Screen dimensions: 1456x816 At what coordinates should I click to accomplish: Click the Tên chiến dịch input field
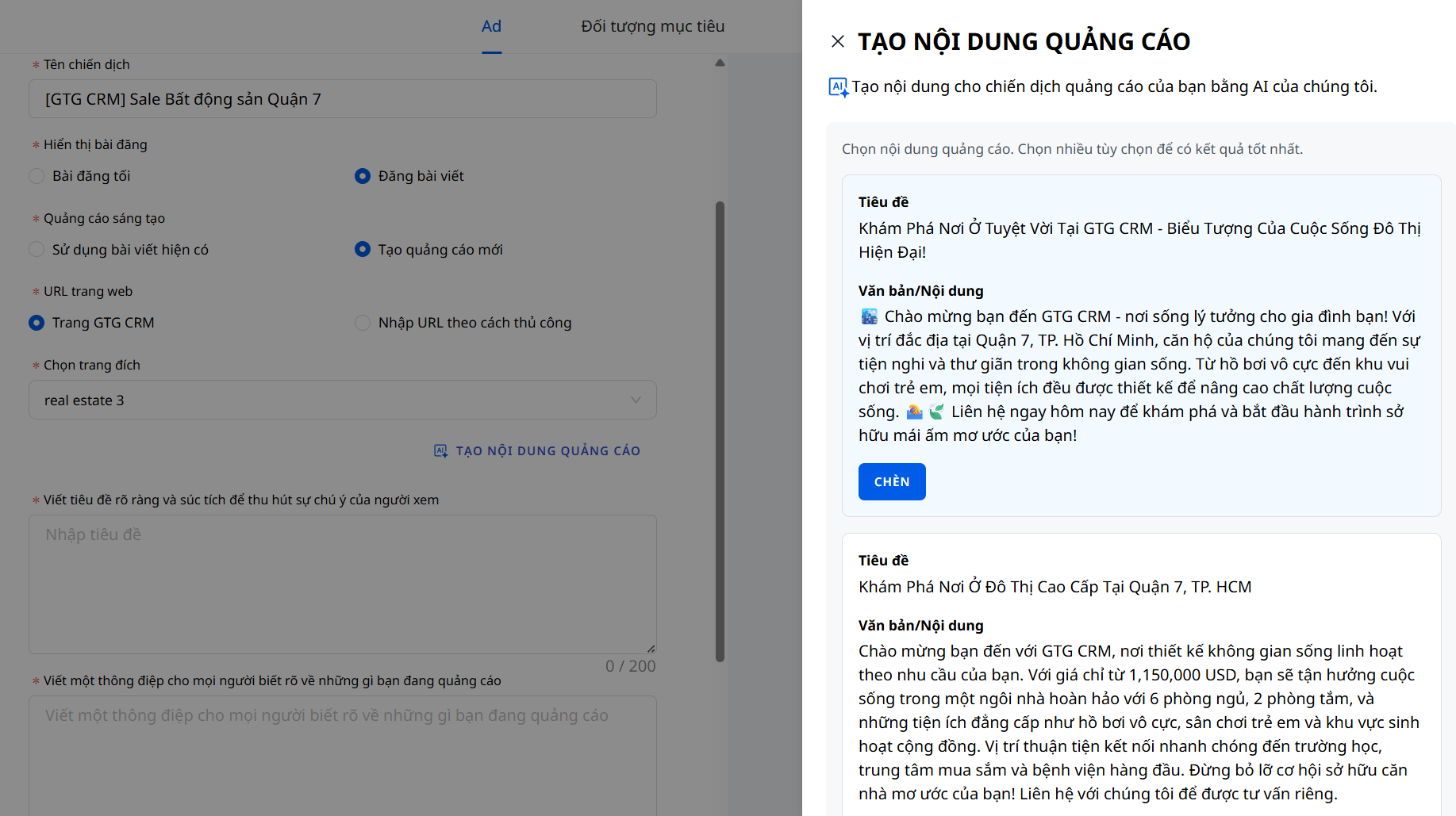coord(342,99)
